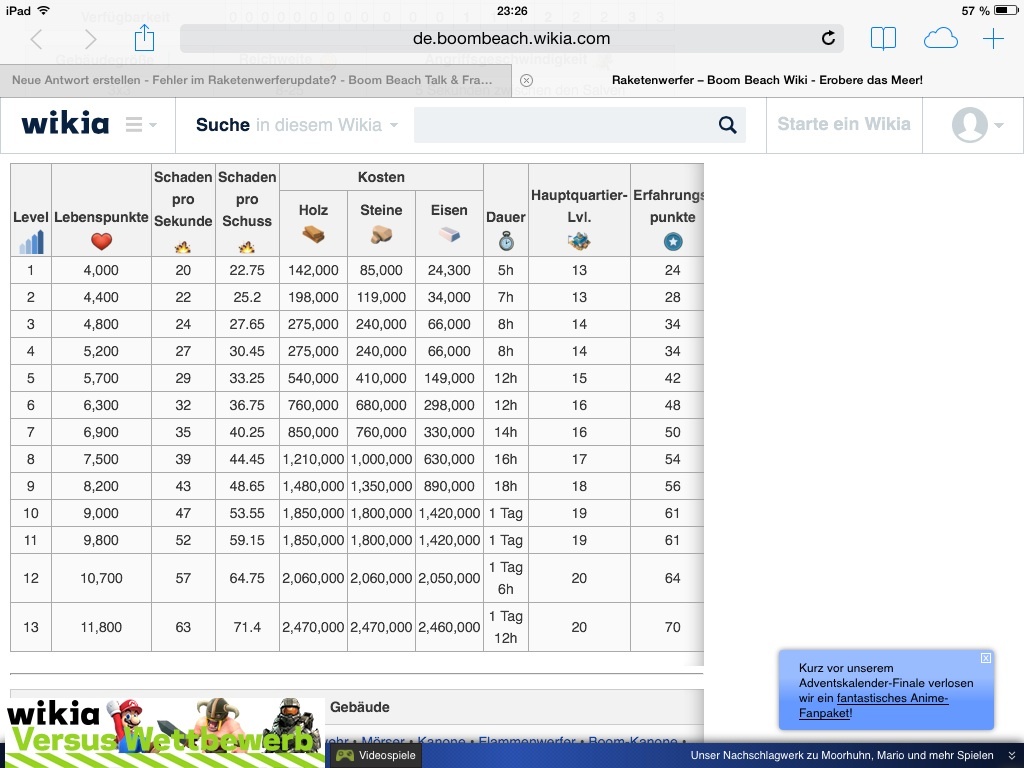Tap the Holz wood icon in the table header
1024x768 pixels.
314,235
